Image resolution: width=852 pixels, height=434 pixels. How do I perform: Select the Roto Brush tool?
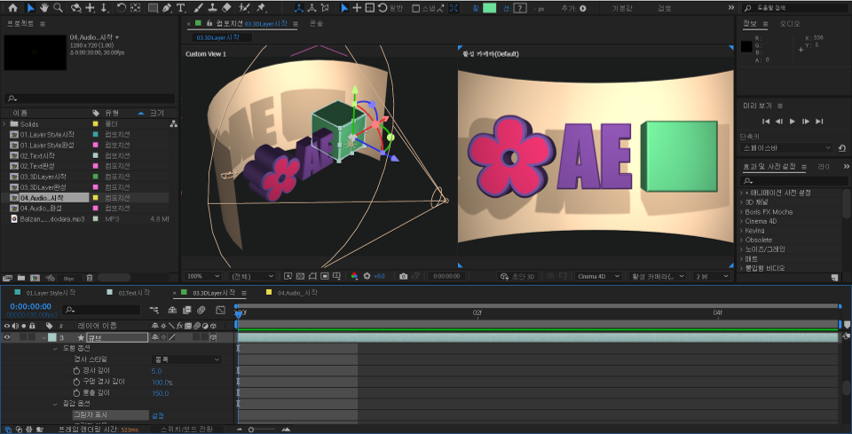245,8
